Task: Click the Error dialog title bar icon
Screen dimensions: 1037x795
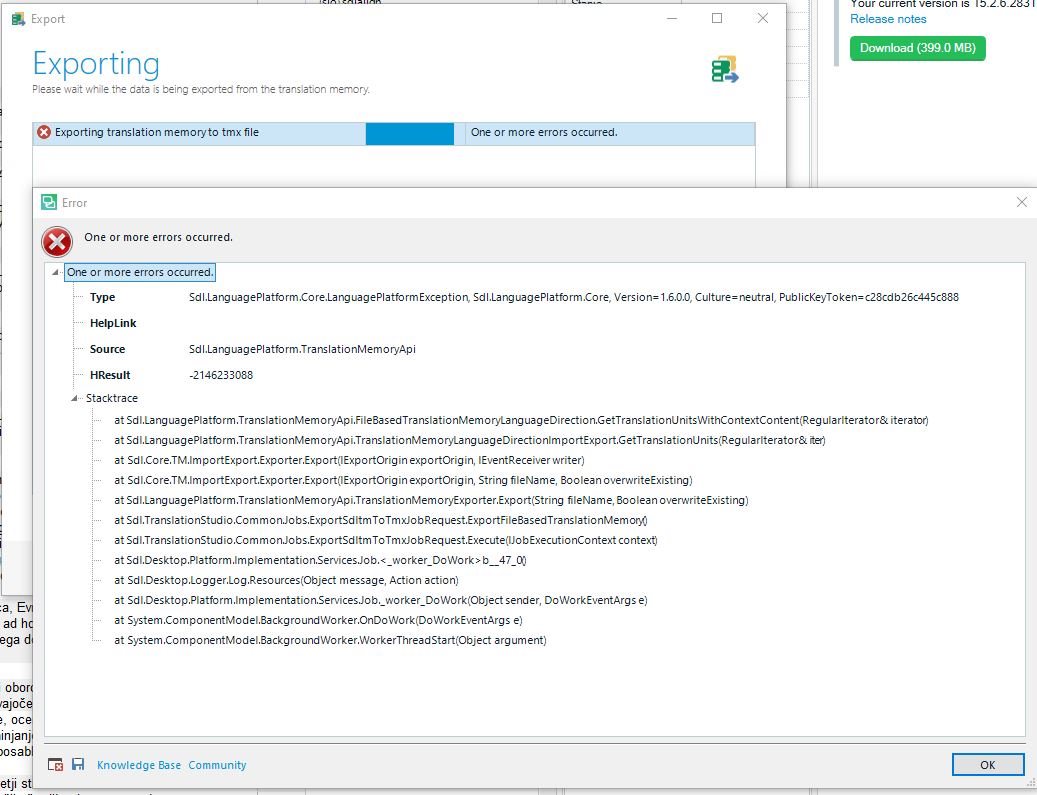Action: 49,202
